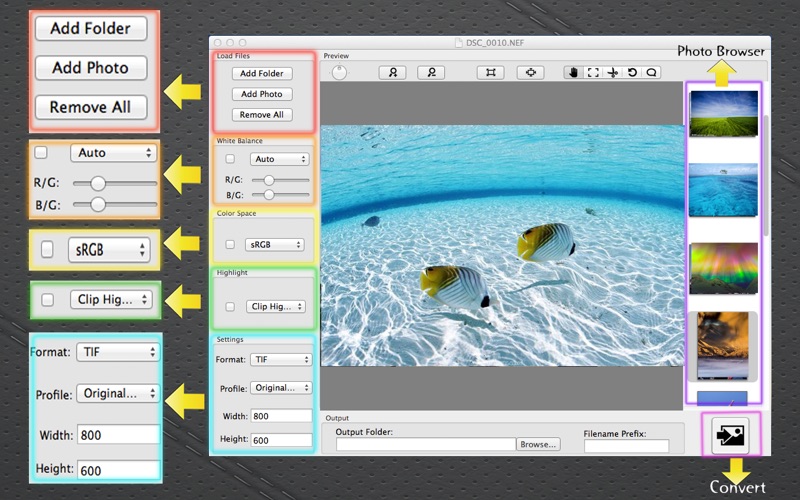
Task: Click the photo browser vertical scrollbar
Action: coord(765,176)
